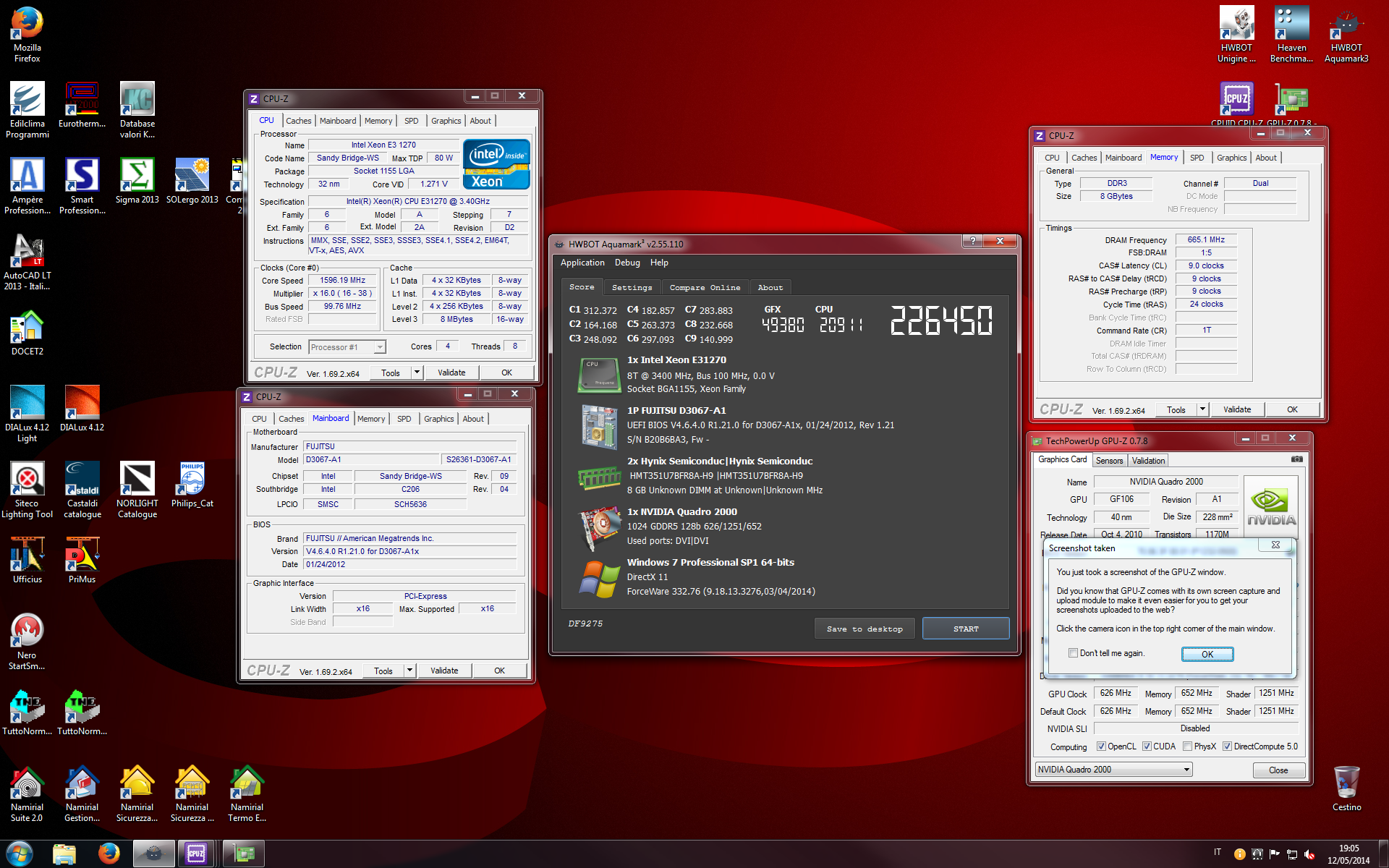
Task: Expand Processor #1 selection dropdown
Action: [x=379, y=347]
